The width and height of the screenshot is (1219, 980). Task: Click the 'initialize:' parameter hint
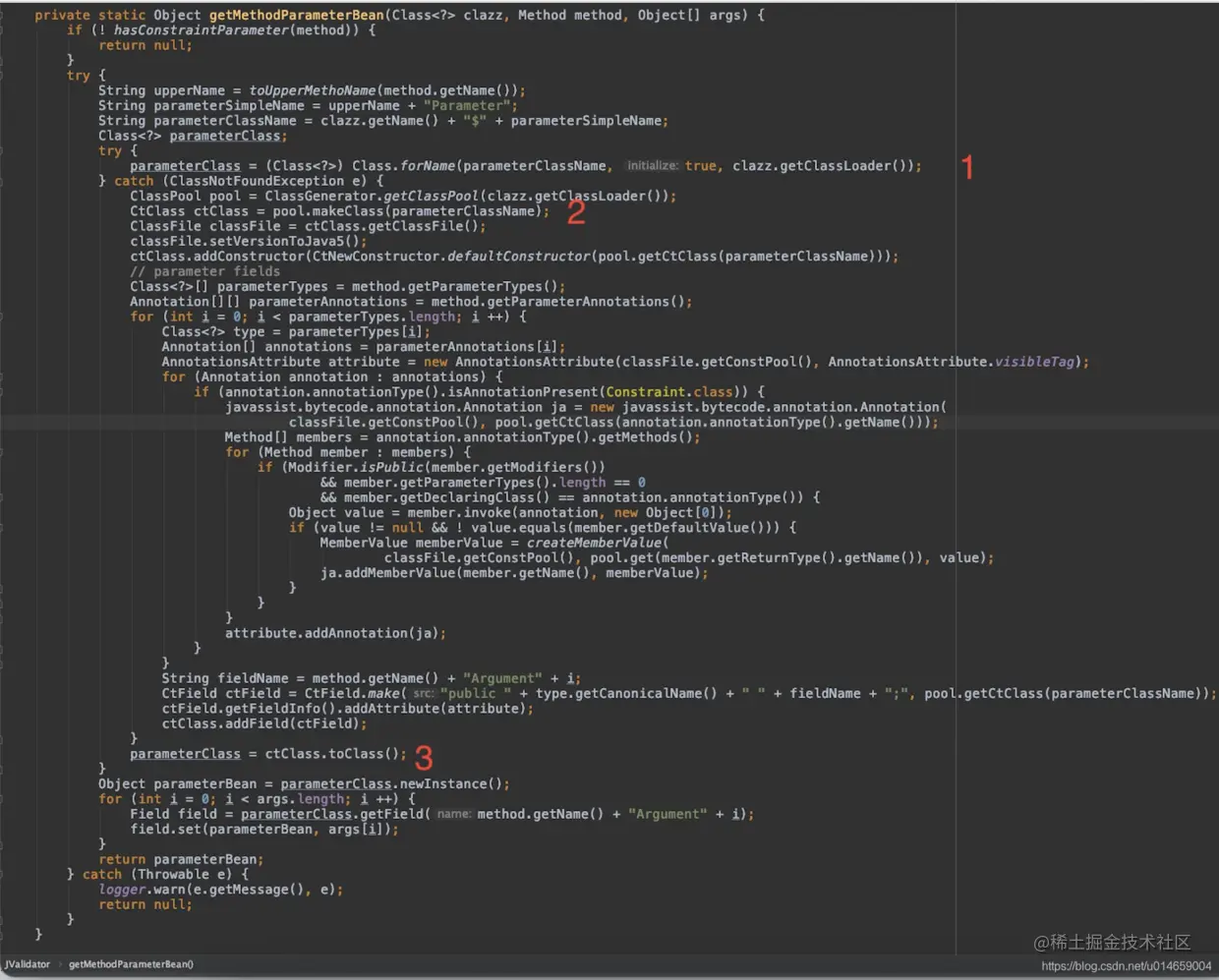tap(653, 166)
